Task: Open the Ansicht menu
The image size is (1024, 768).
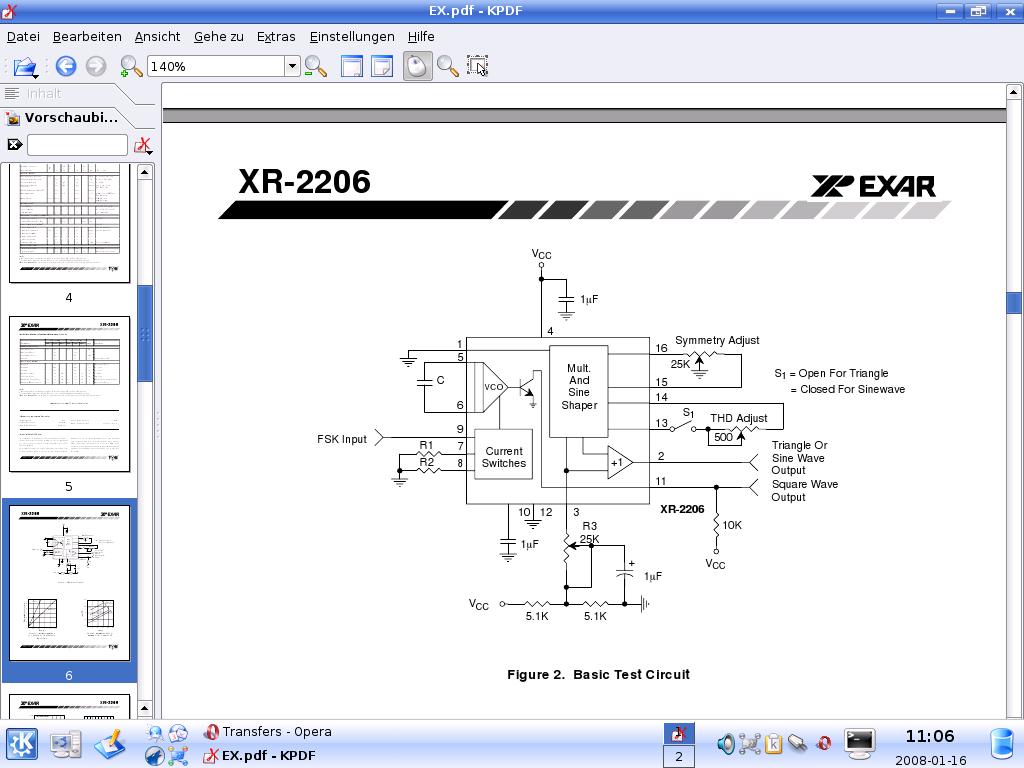Action: coord(157,37)
